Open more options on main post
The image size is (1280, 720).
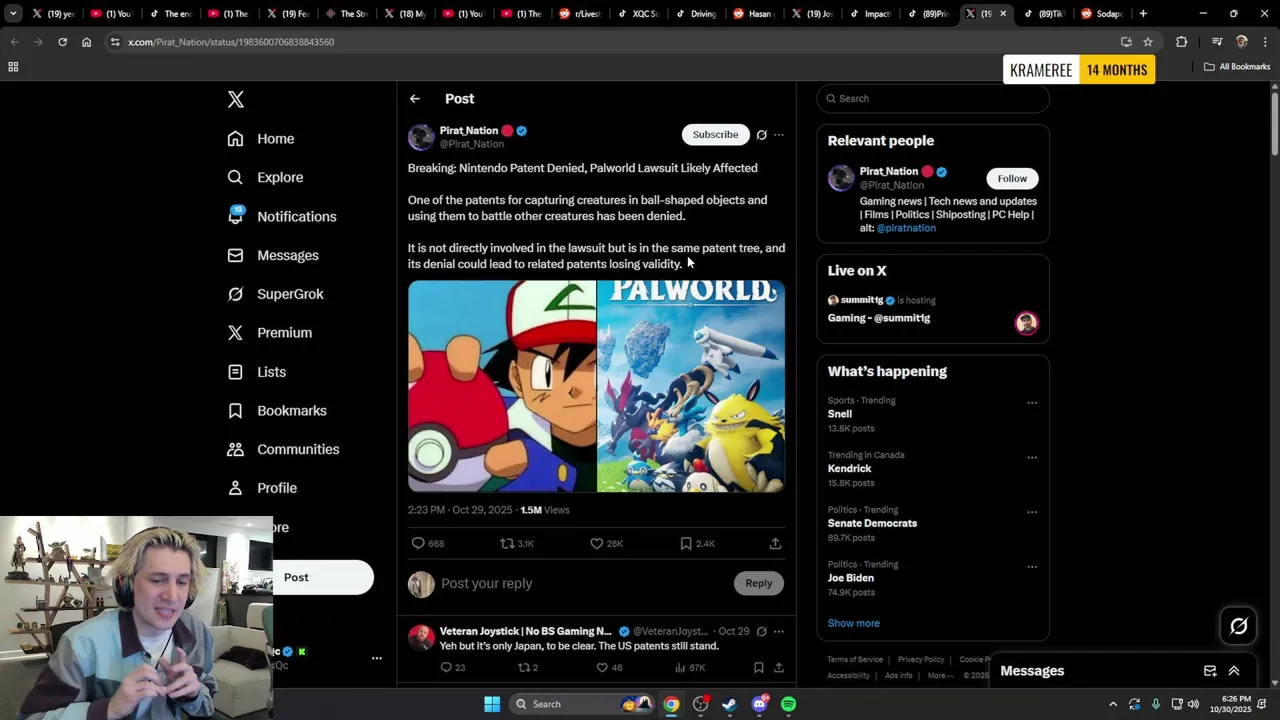pos(779,135)
